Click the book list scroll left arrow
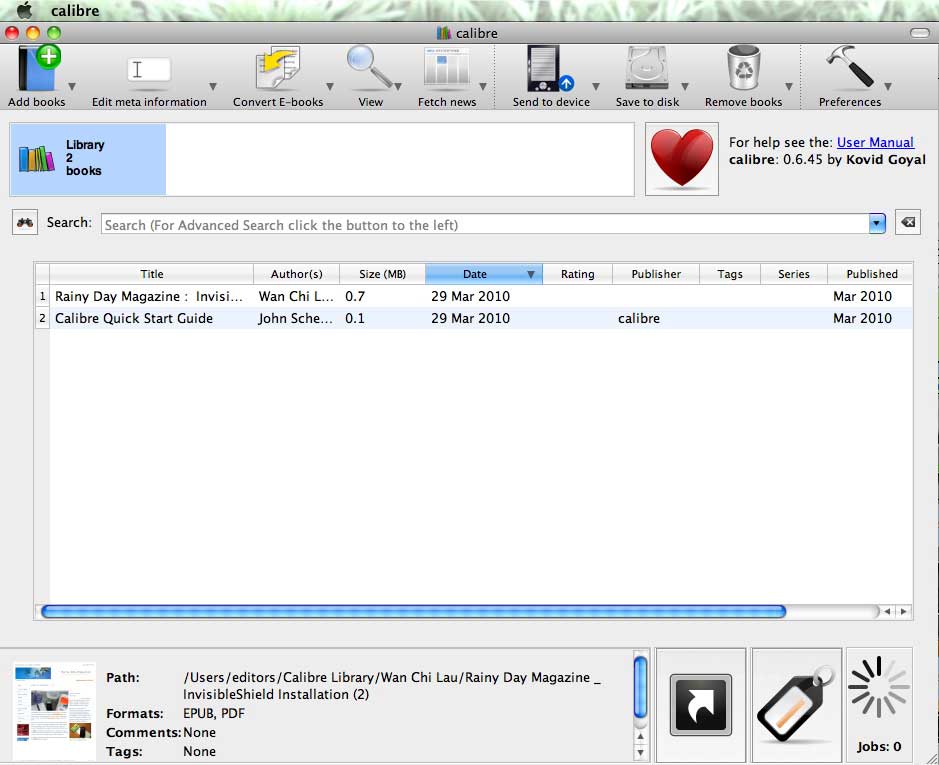This screenshot has height=765, width=939. (x=887, y=611)
